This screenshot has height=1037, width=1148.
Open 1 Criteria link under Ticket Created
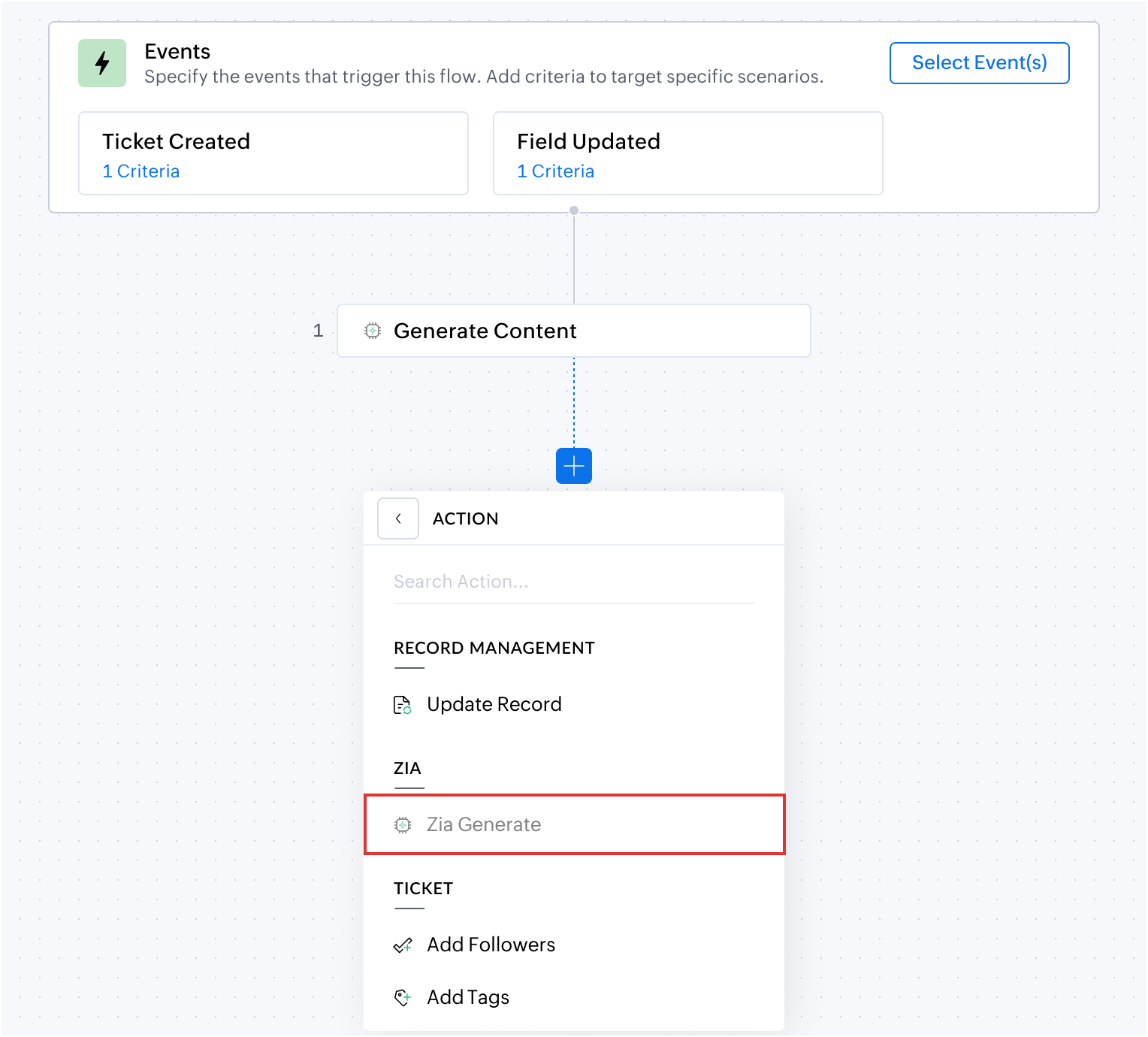[141, 171]
